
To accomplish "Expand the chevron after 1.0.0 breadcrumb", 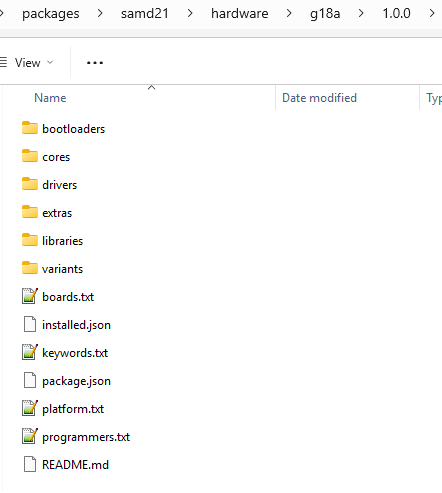I will tap(432, 13).
